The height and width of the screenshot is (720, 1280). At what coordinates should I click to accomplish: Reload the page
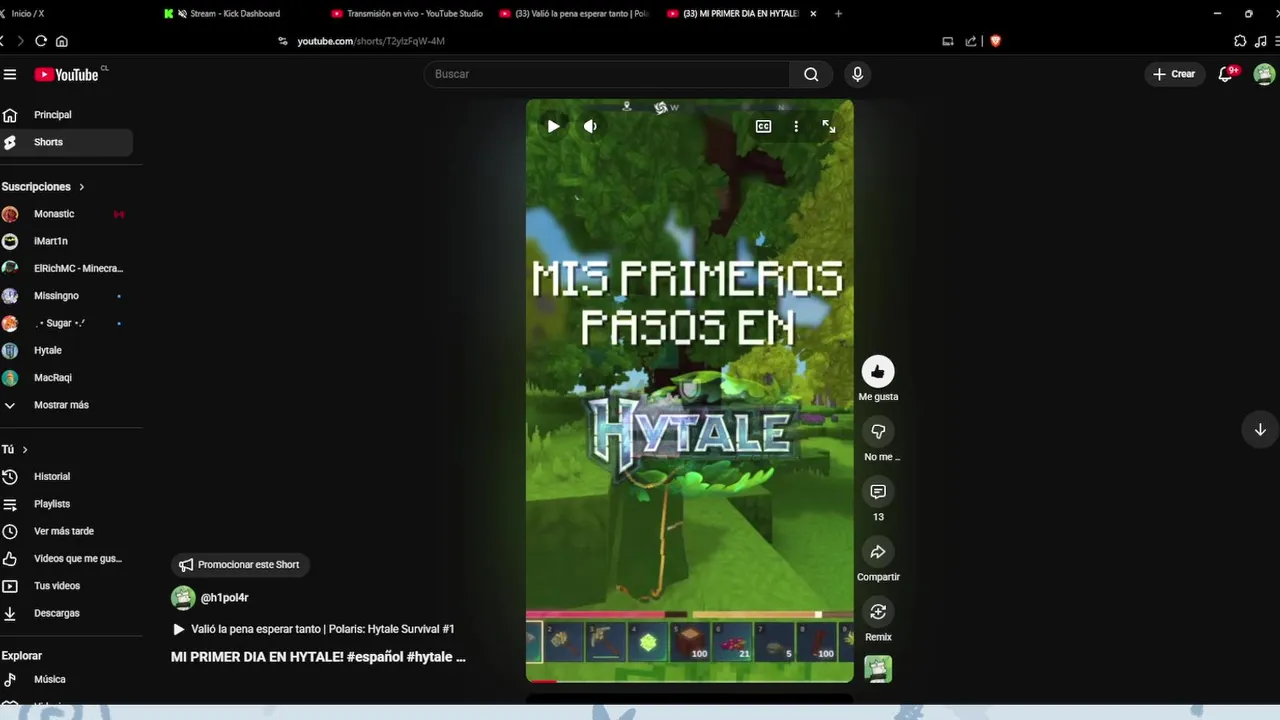(41, 41)
